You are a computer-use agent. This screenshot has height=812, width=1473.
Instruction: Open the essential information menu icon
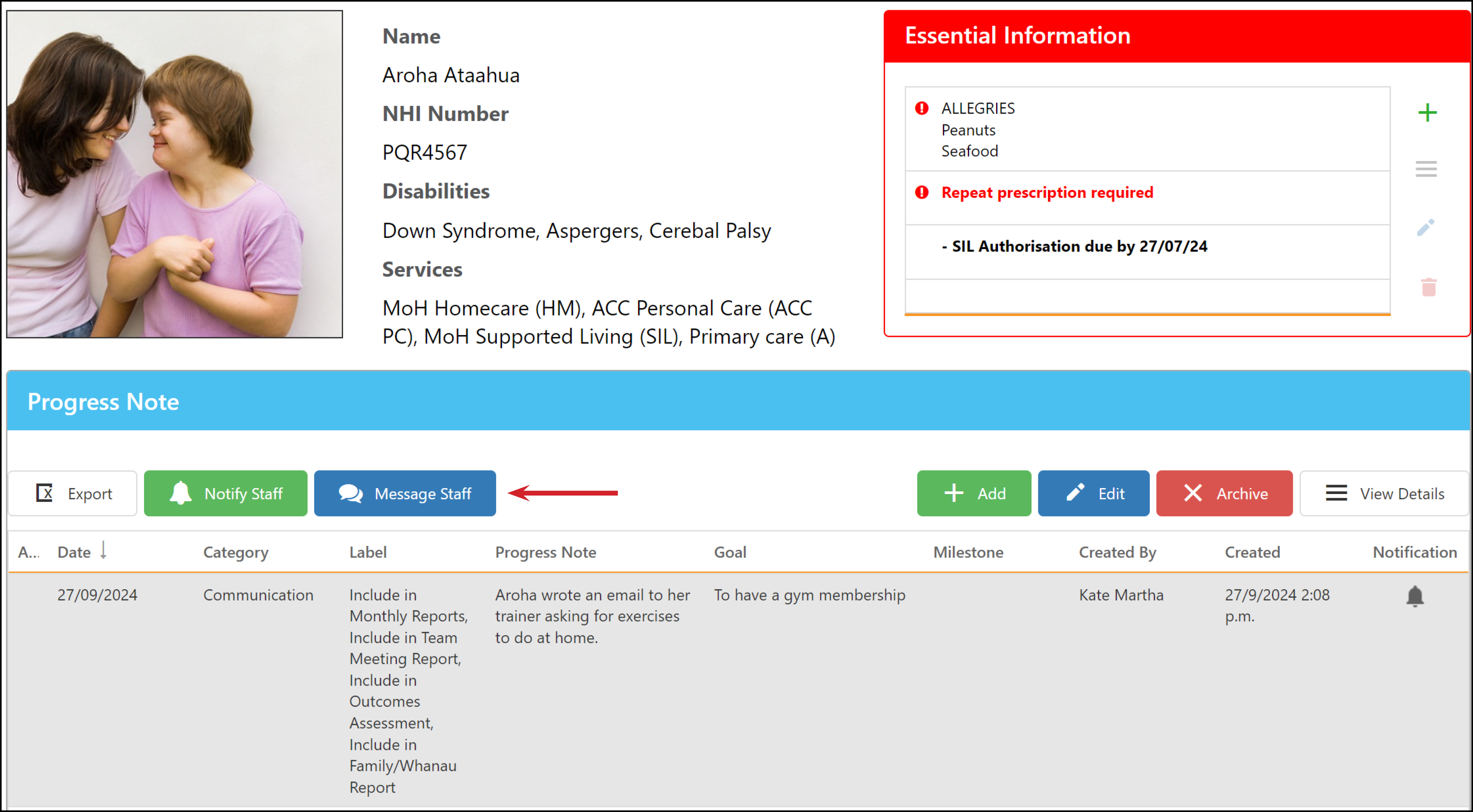(x=1425, y=169)
